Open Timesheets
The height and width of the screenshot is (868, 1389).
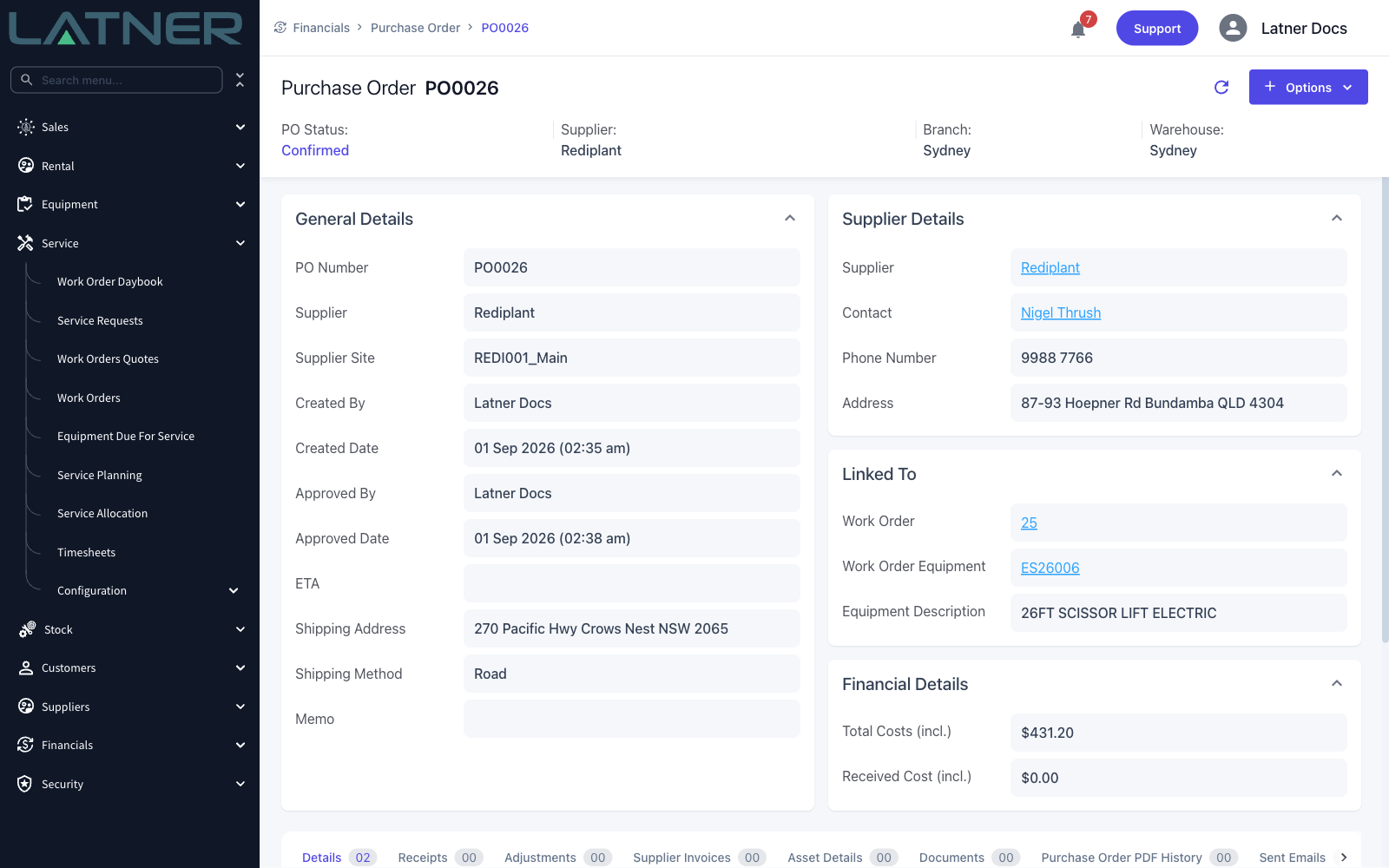[x=86, y=552]
